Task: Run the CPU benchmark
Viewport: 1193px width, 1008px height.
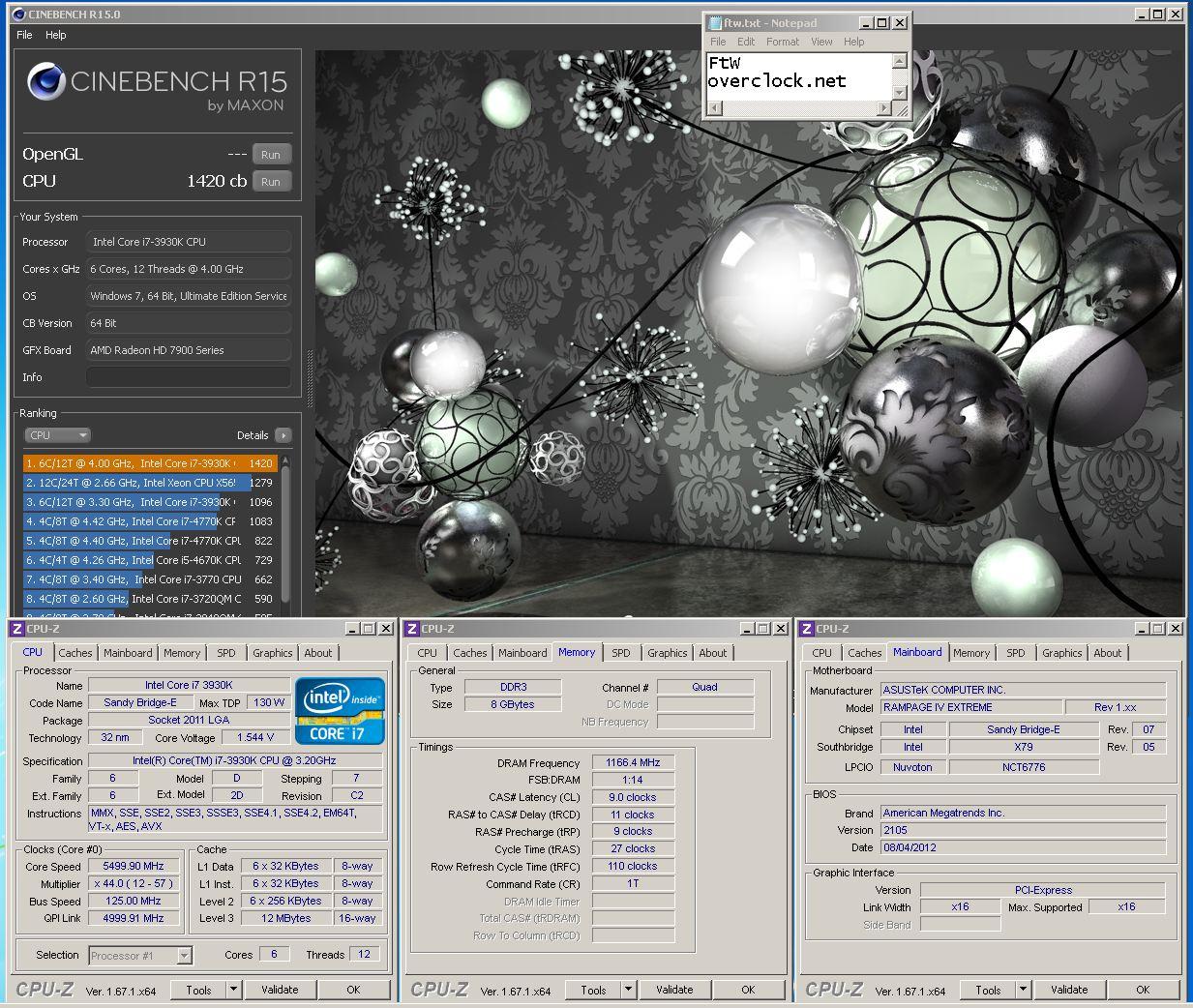Action: 271,182
